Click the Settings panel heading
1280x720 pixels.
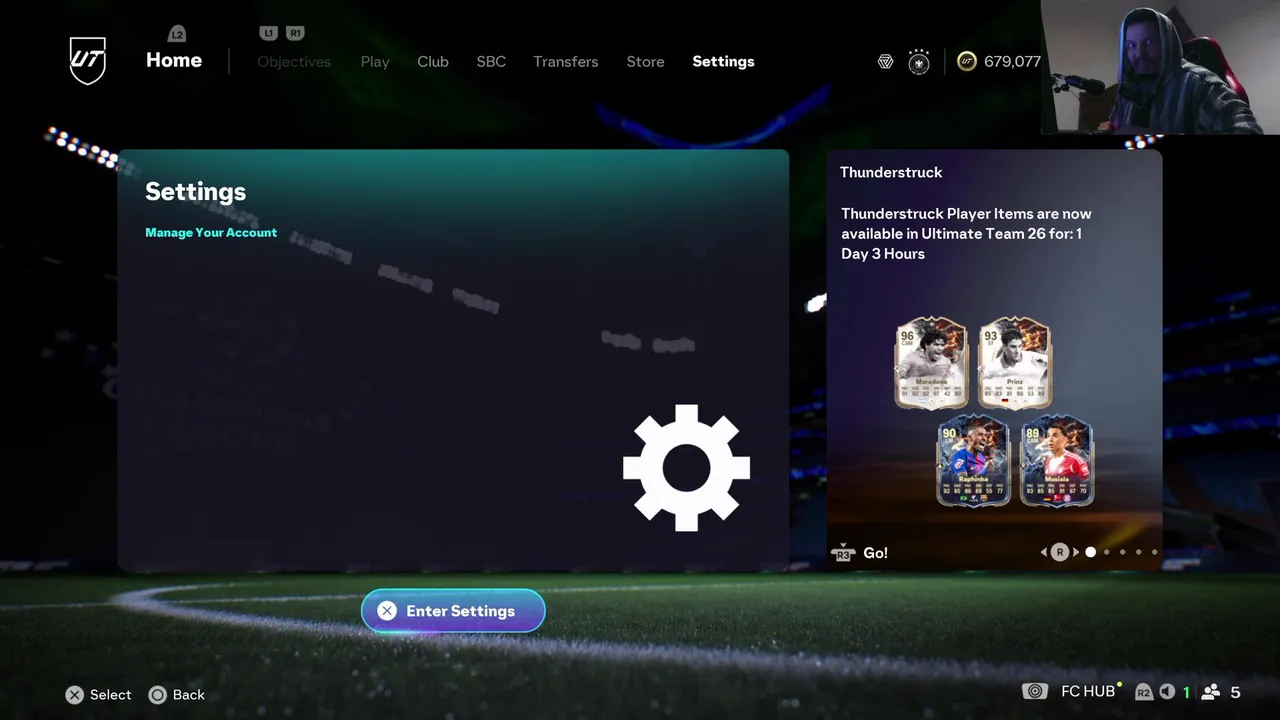(195, 192)
